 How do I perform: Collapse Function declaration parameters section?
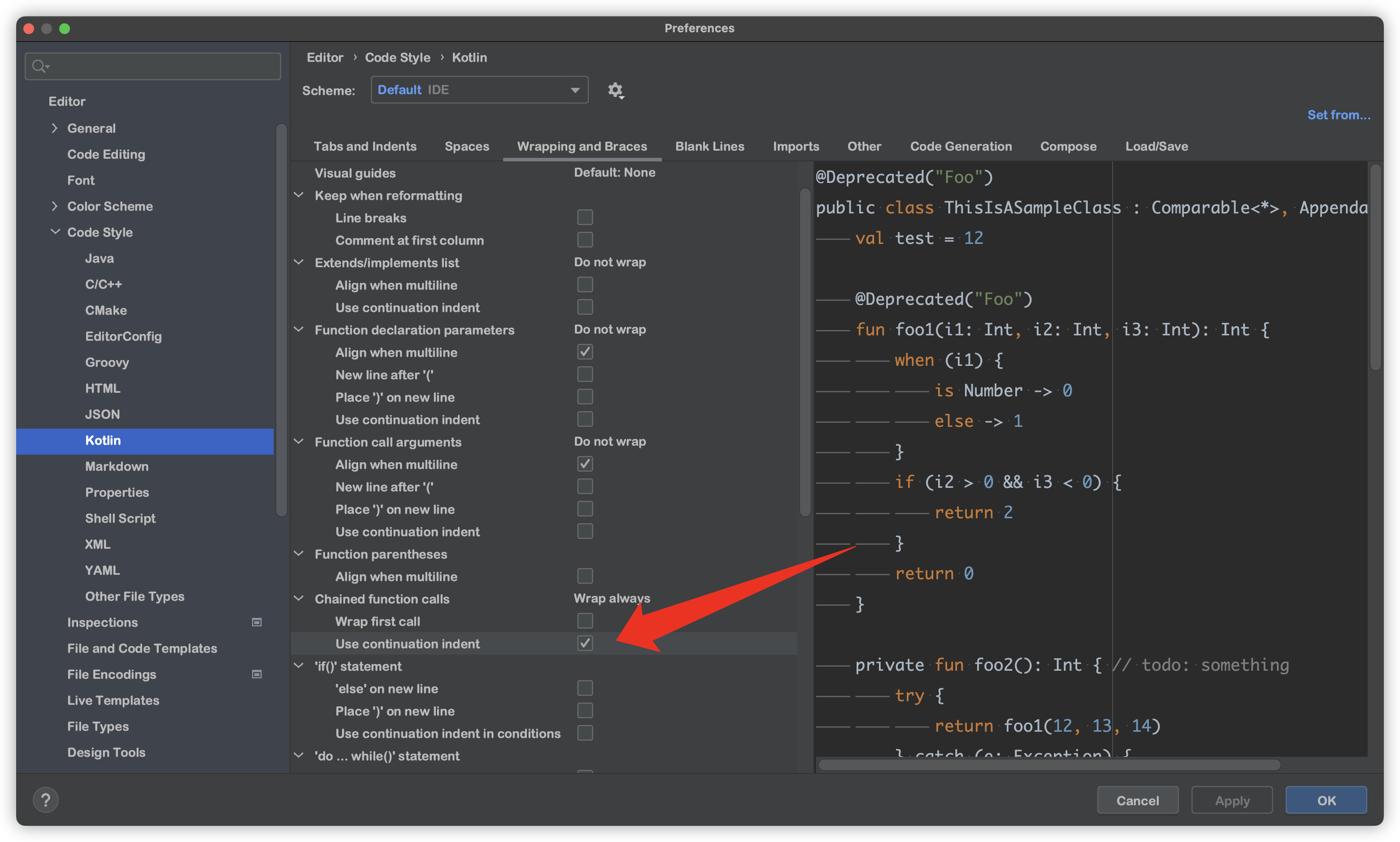point(299,330)
